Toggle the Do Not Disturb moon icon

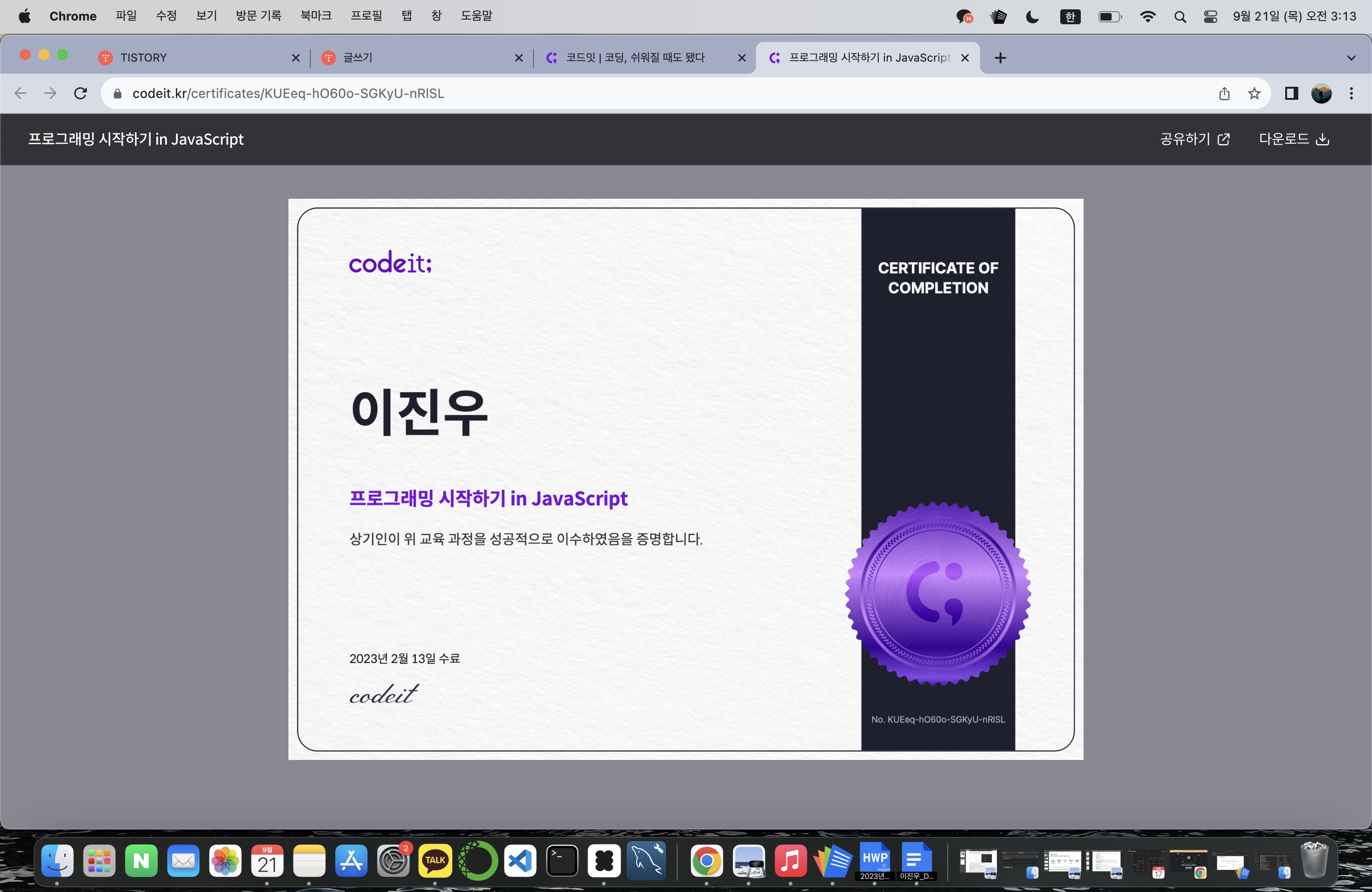click(x=1032, y=17)
